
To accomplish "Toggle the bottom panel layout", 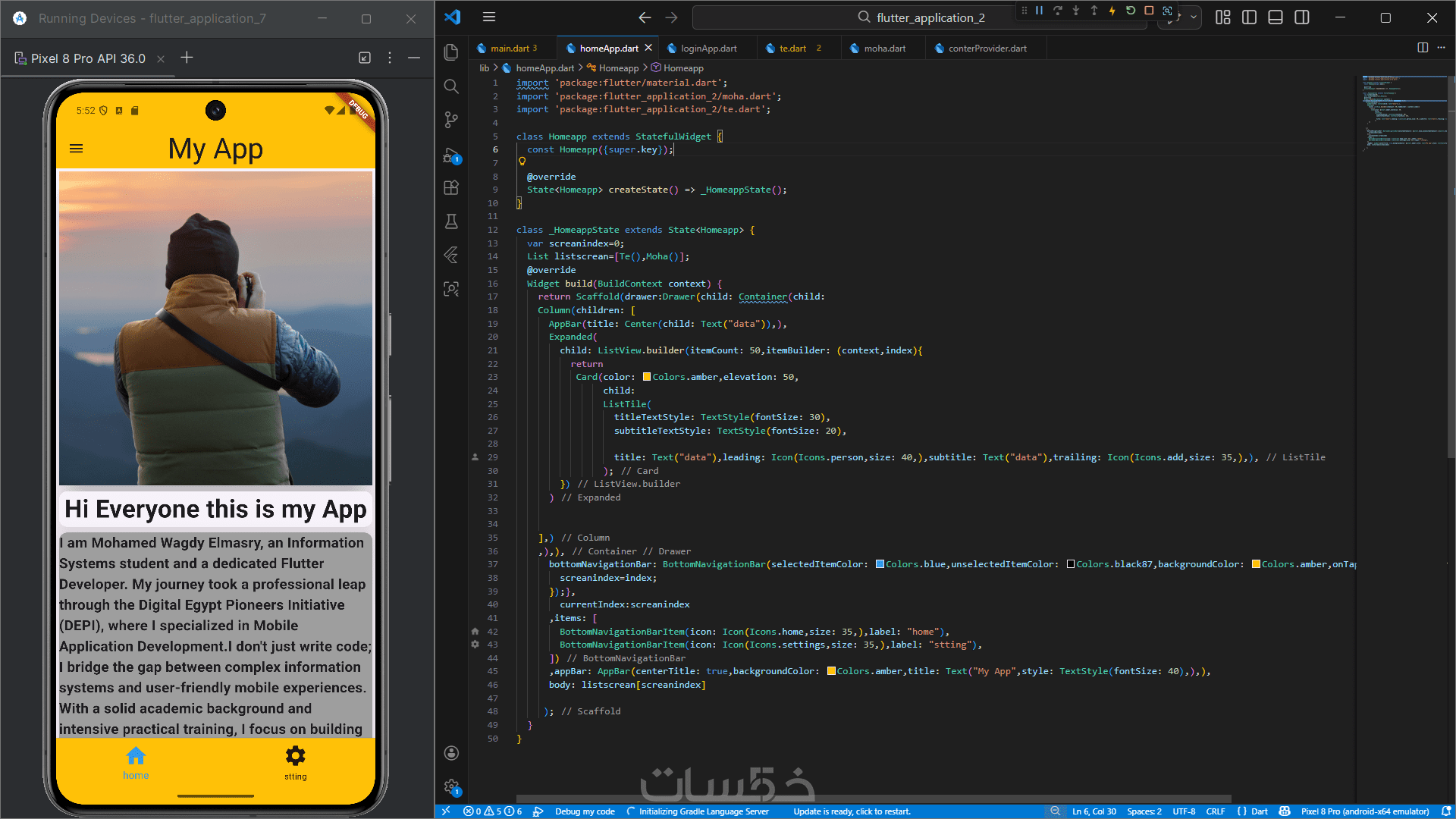I will click(1276, 17).
